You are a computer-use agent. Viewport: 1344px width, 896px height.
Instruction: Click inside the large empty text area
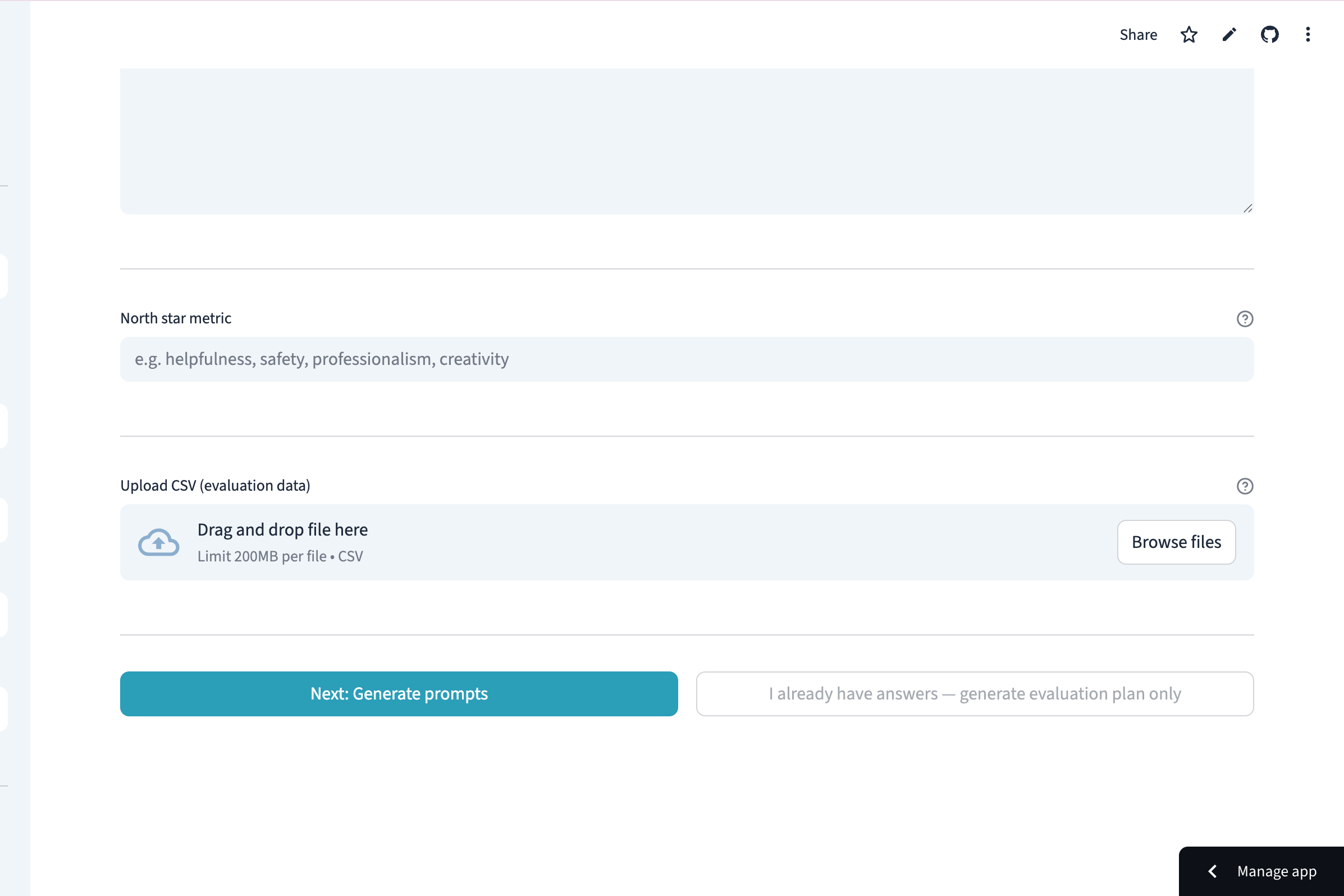685,140
